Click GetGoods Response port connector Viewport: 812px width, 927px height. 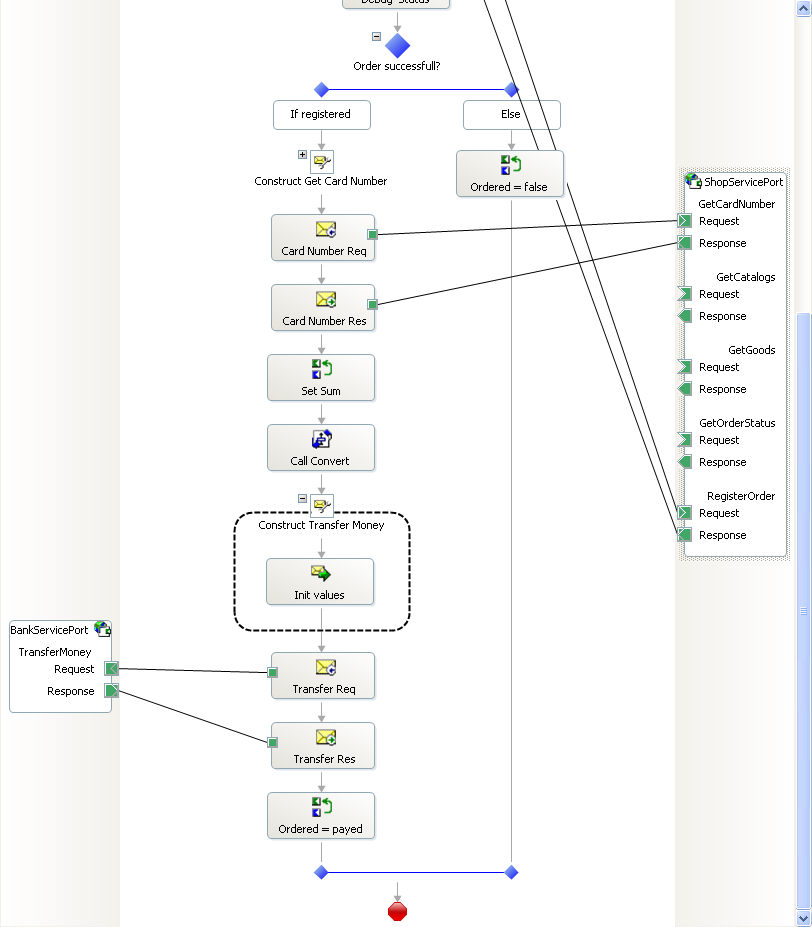pos(684,388)
